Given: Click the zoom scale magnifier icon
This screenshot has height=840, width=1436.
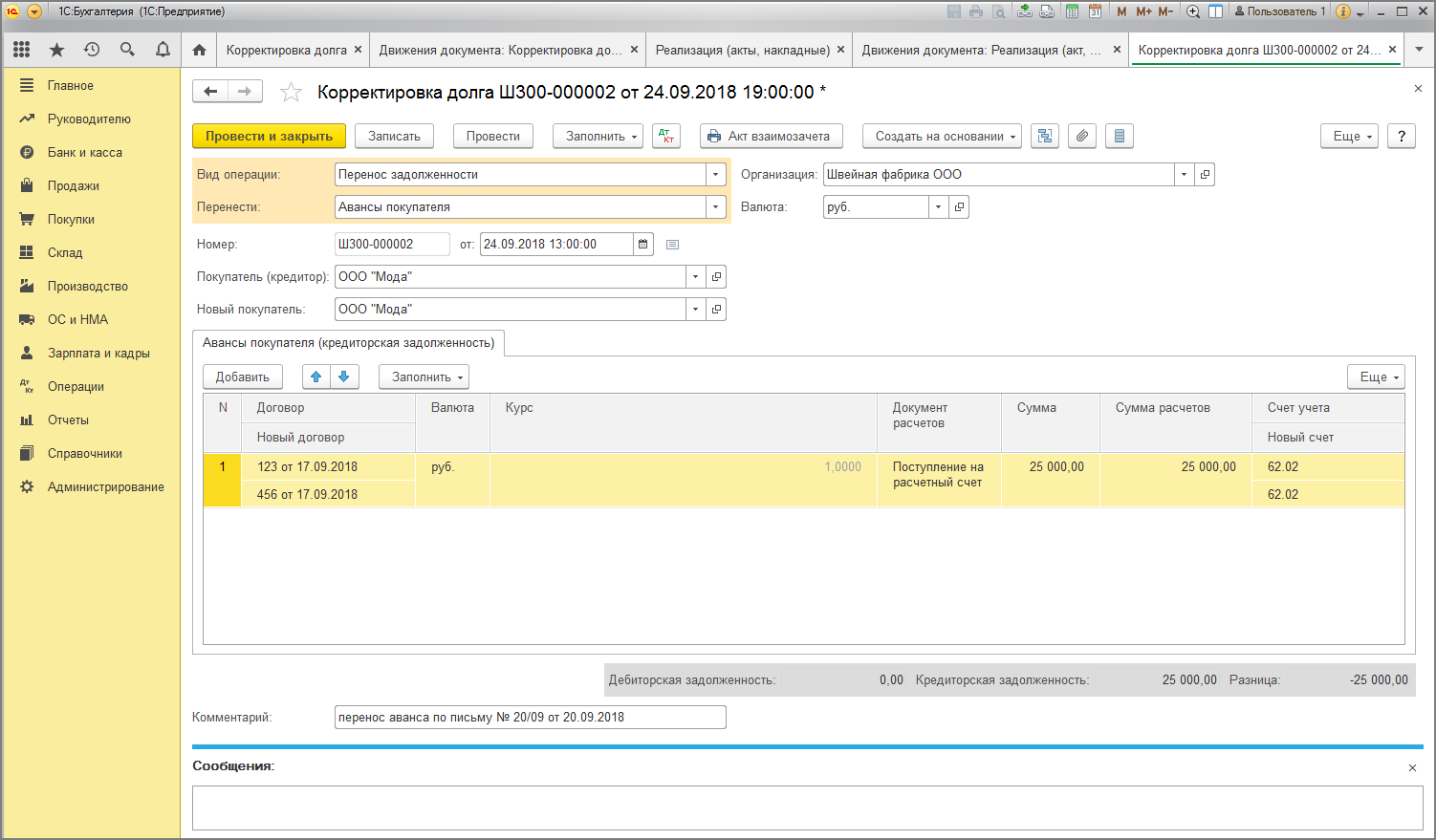Looking at the screenshot, I should [x=1192, y=11].
